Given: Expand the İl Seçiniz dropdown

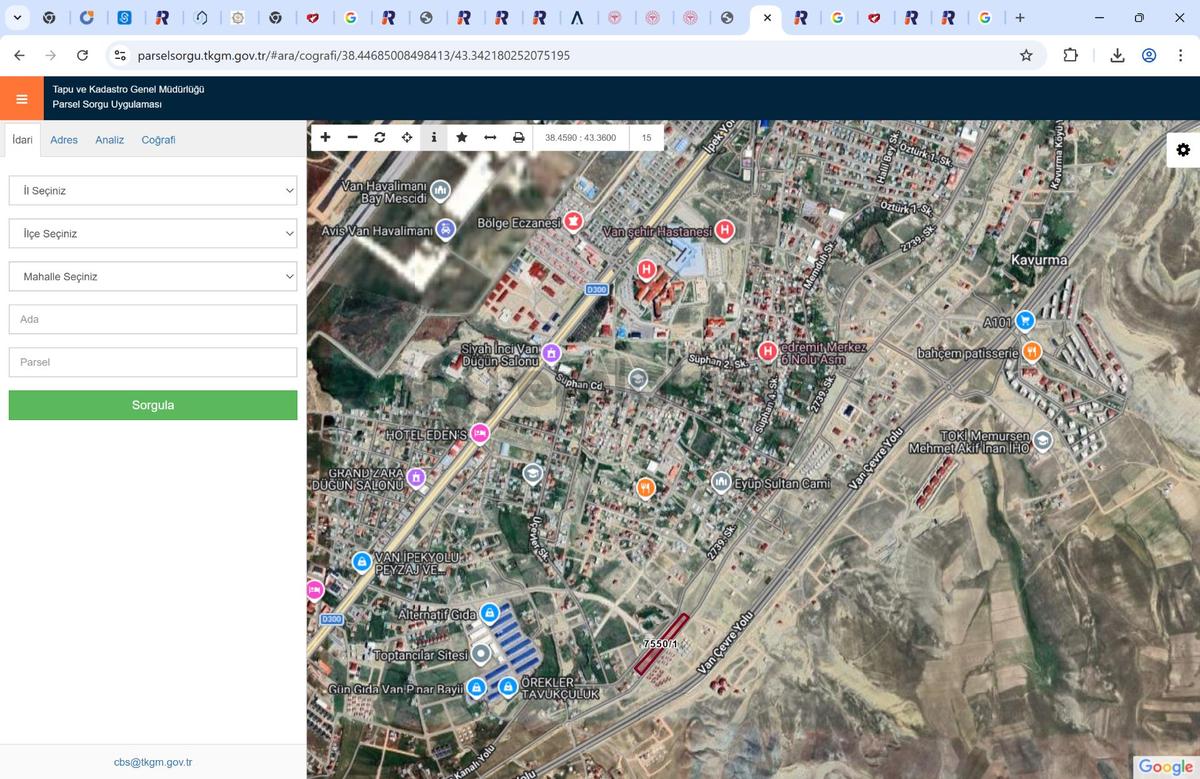Looking at the screenshot, I should [x=153, y=190].
